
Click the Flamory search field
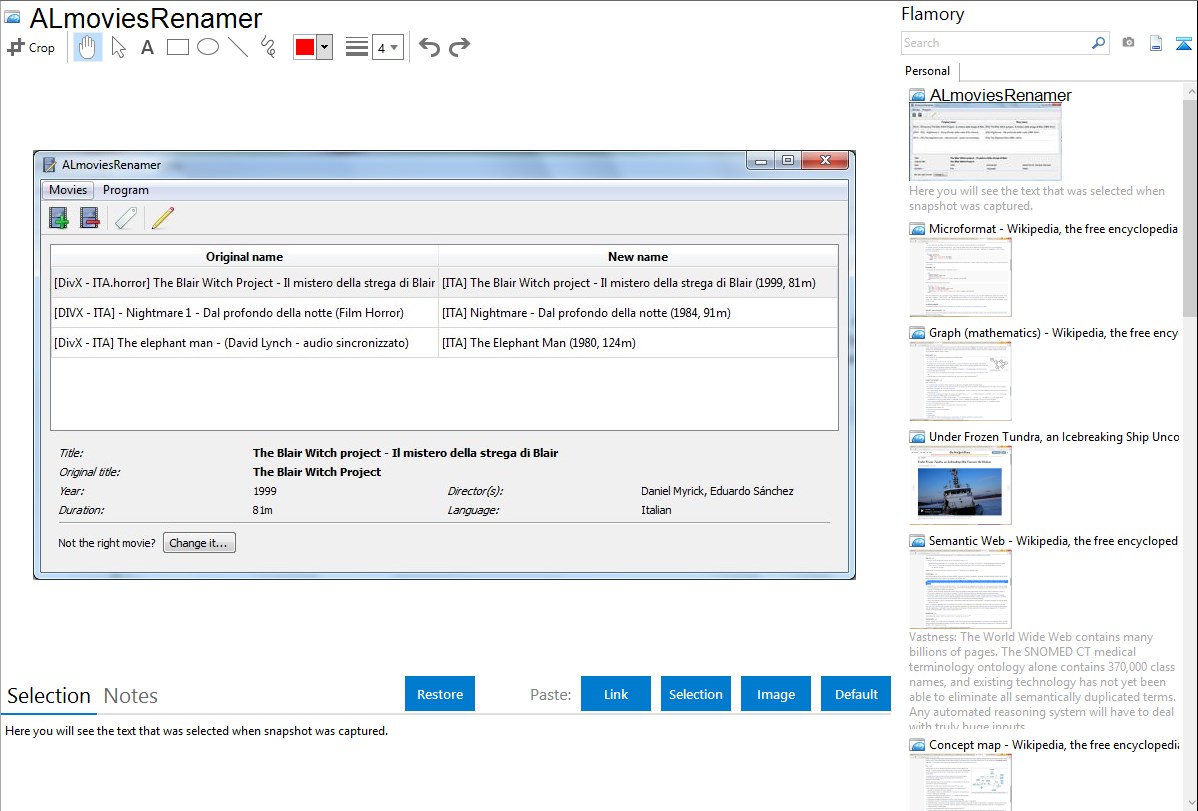[996, 43]
